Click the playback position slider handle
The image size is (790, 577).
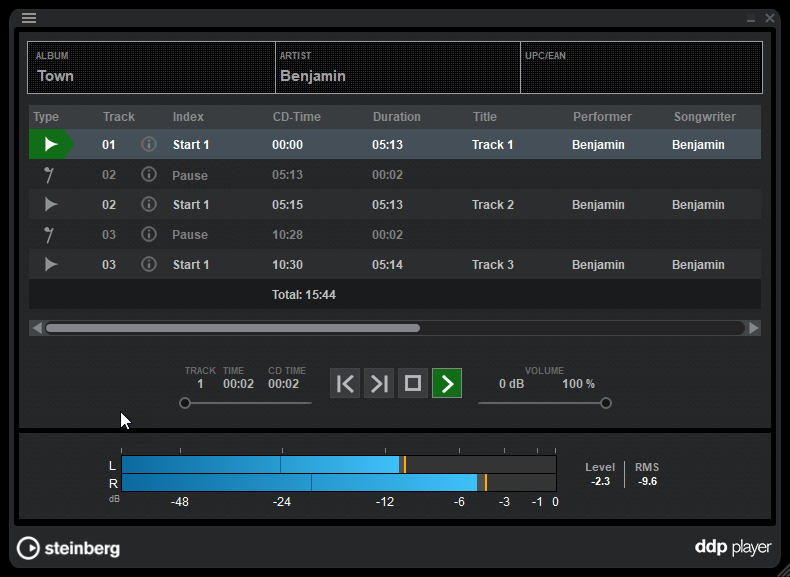tap(185, 403)
